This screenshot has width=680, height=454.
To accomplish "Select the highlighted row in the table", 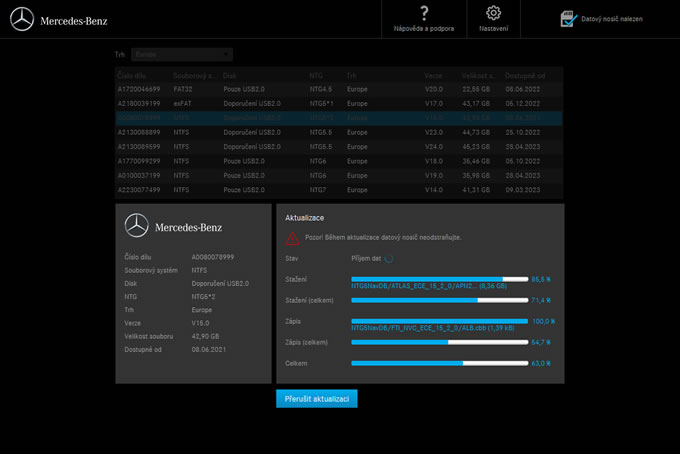I will (x=339, y=118).
